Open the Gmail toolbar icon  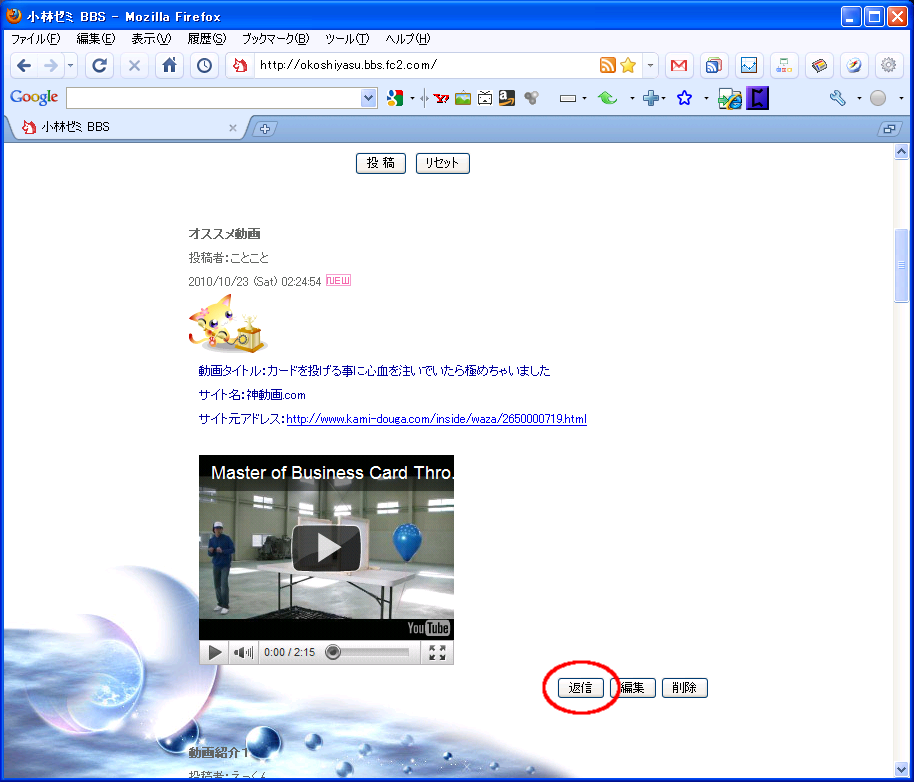click(x=679, y=66)
